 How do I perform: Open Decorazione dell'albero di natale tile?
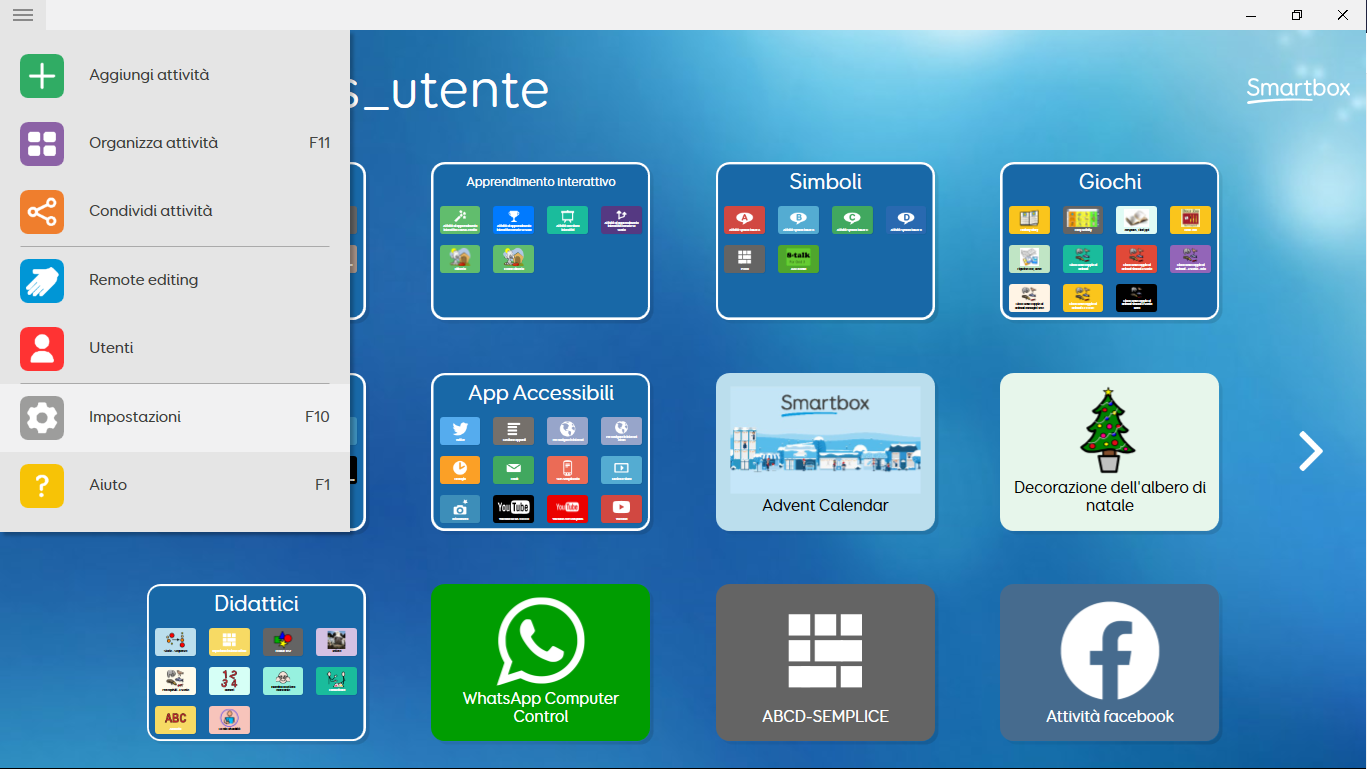pyautogui.click(x=1110, y=452)
